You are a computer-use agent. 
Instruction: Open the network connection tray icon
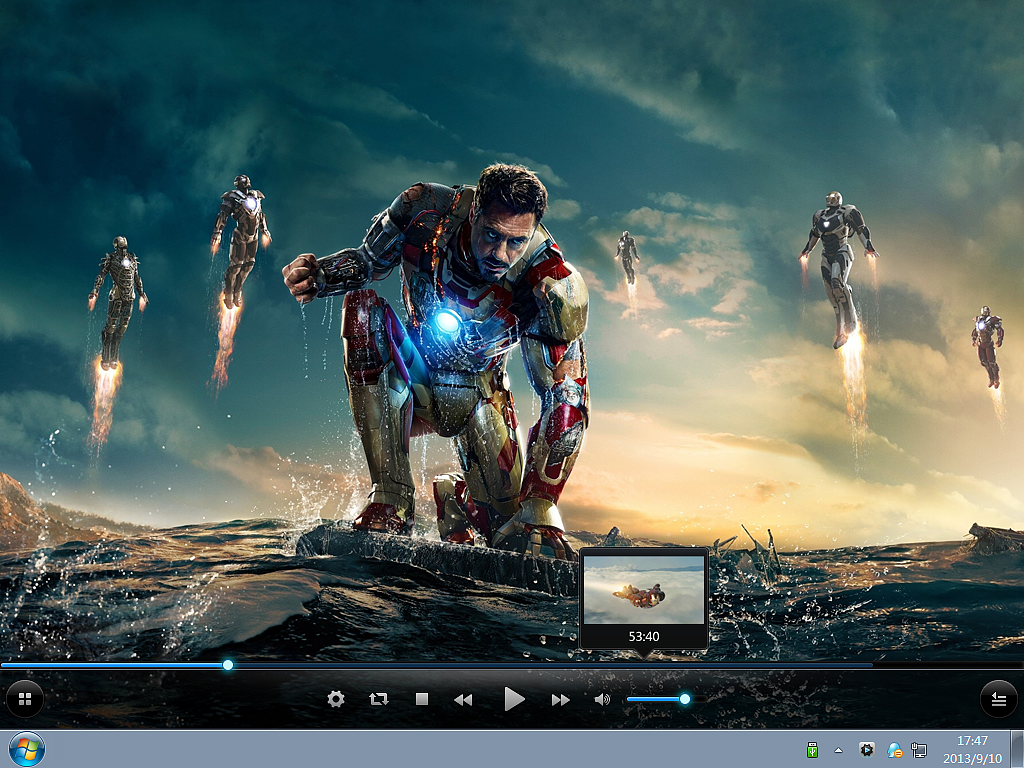pos(919,750)
